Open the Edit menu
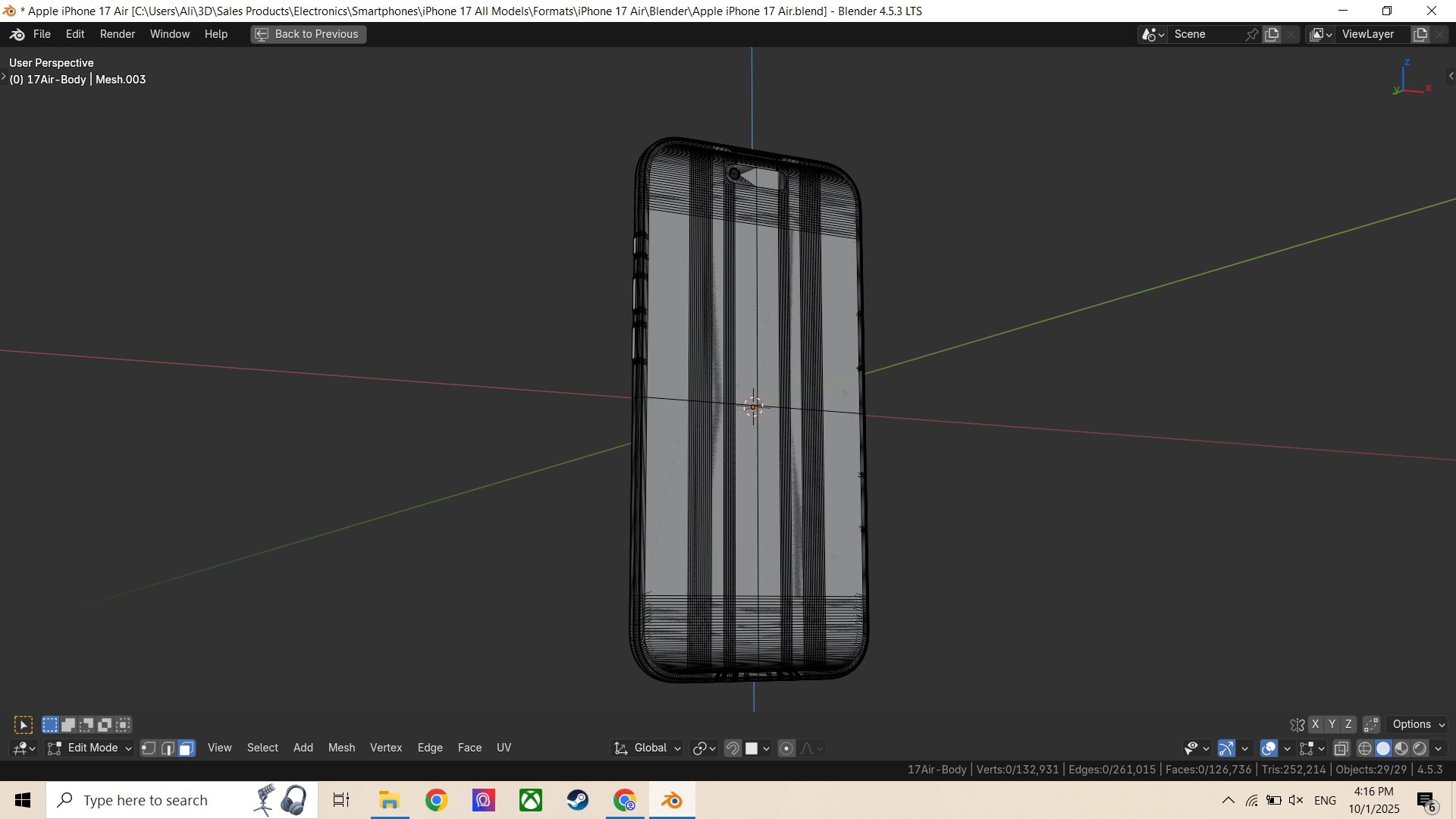Viewport: 1456px width, 819px height. coord(75,34)
